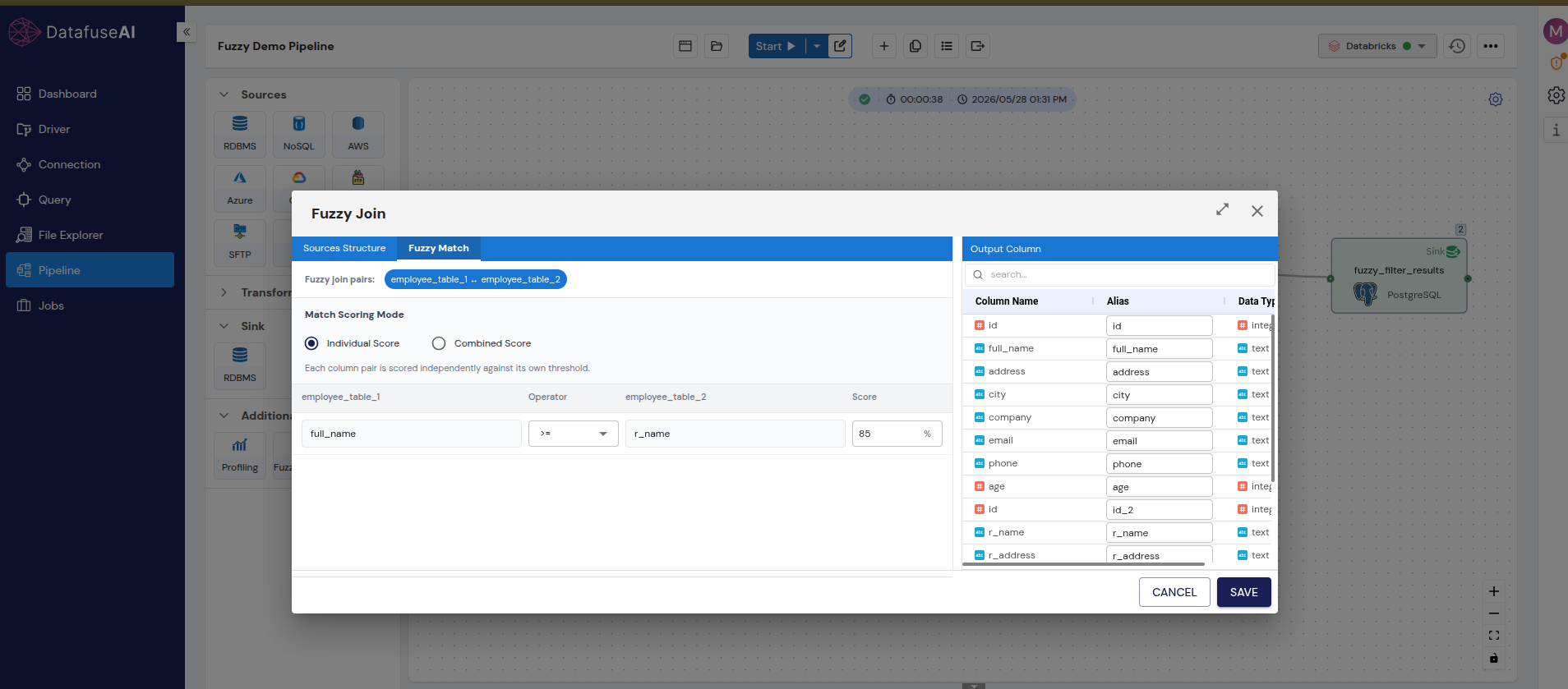Click the export pipeline icon
The width and height of the screenshot is (1568, 689).
pos(978,46)
